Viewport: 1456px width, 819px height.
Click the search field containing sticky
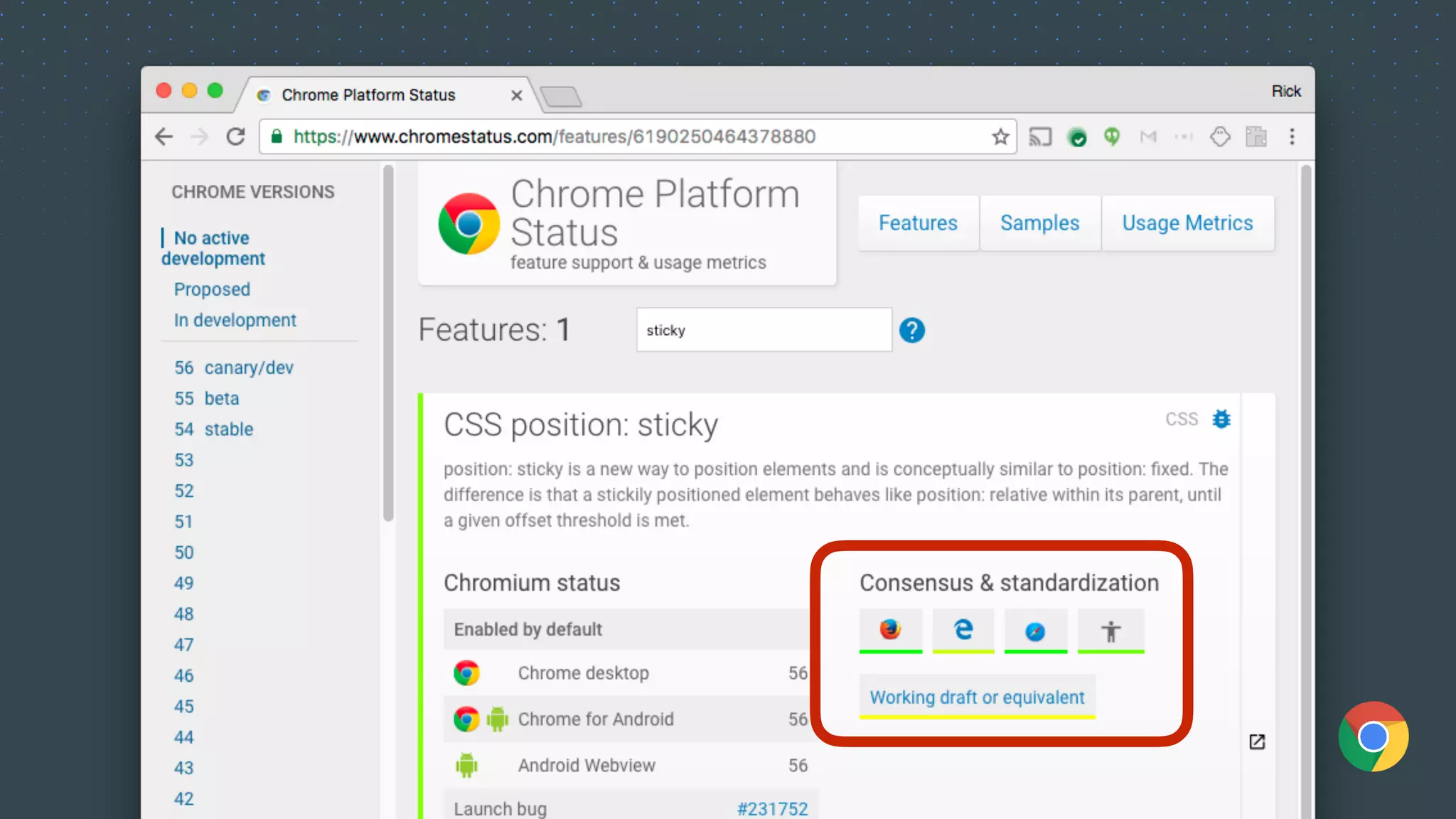(x=764, y=330)
